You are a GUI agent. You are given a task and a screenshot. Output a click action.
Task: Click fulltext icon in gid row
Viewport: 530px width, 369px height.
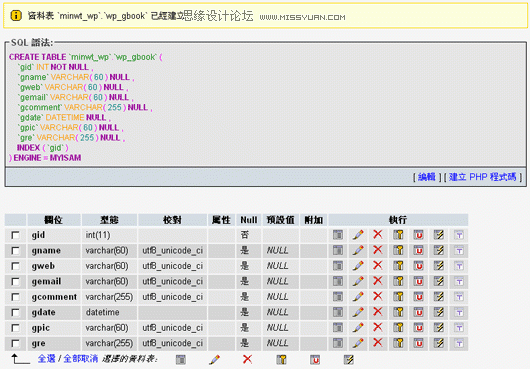point(459,235)
